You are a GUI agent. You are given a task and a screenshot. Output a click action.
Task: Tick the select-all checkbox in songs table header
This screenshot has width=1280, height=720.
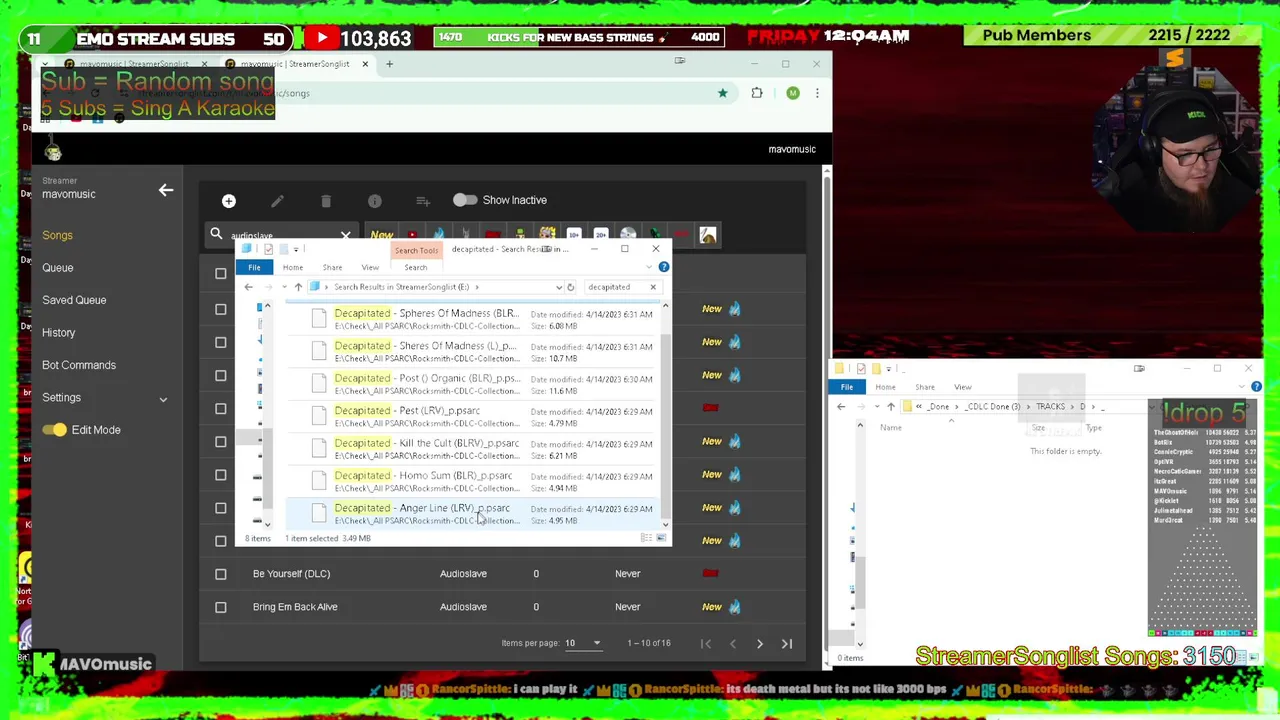coord(221,273)
